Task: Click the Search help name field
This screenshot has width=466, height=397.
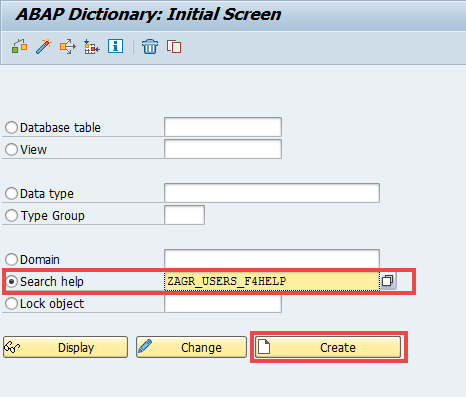Action: (272, 281)
